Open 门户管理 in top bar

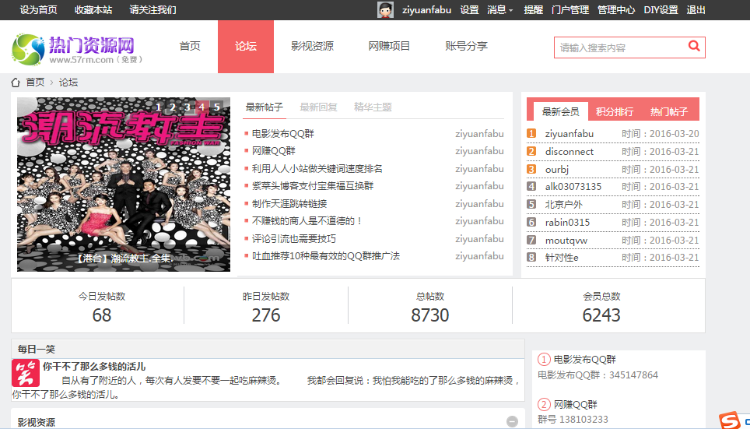pyautogui.click(x=570, y=10)
